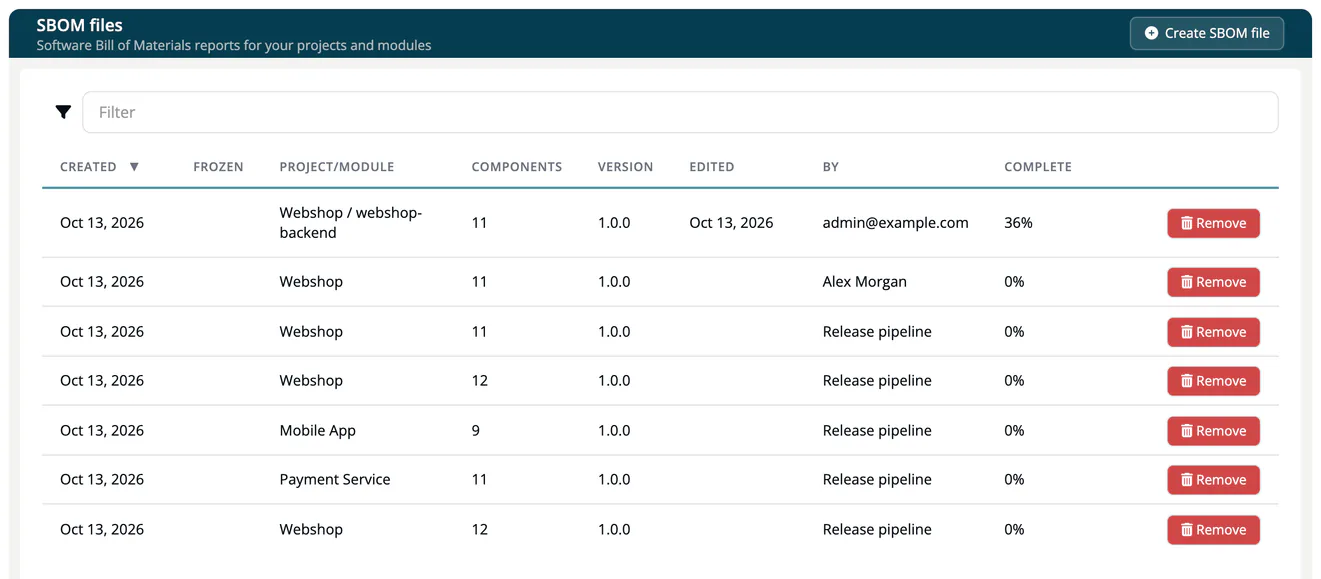Screen dimensions: 1321x579
Task: Click Mobile App's Release pipeline author
Action: point(877,431)
